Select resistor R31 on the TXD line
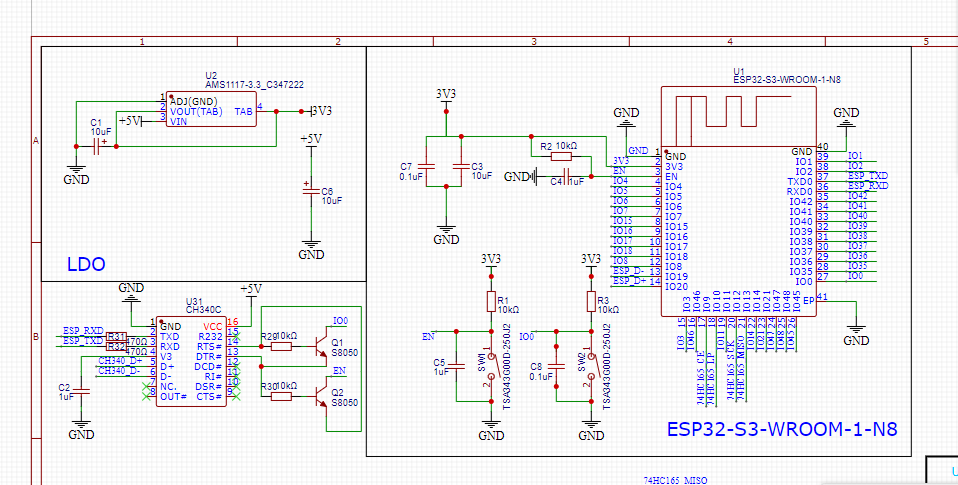The height and width of the screenshot is (485, 958). point(116,337)
